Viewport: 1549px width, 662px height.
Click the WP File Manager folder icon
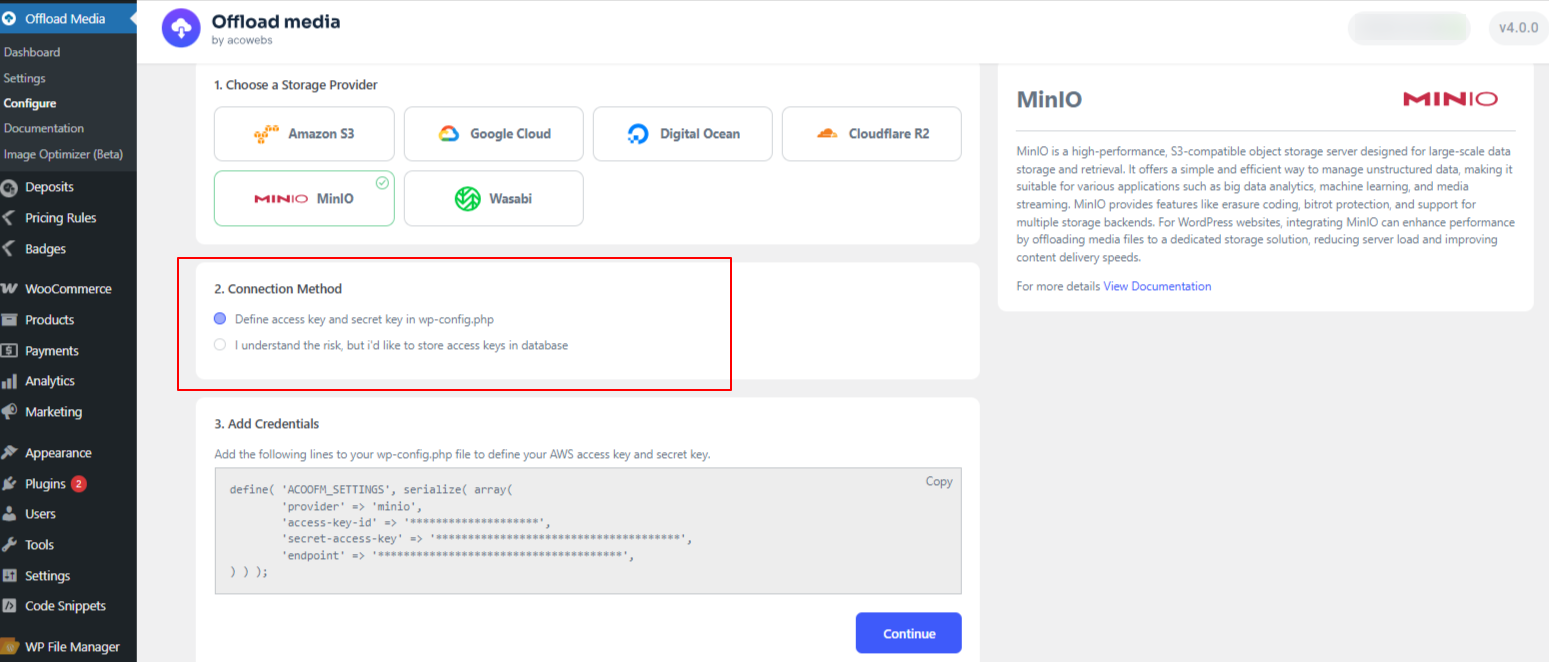[x=10, y=647]
